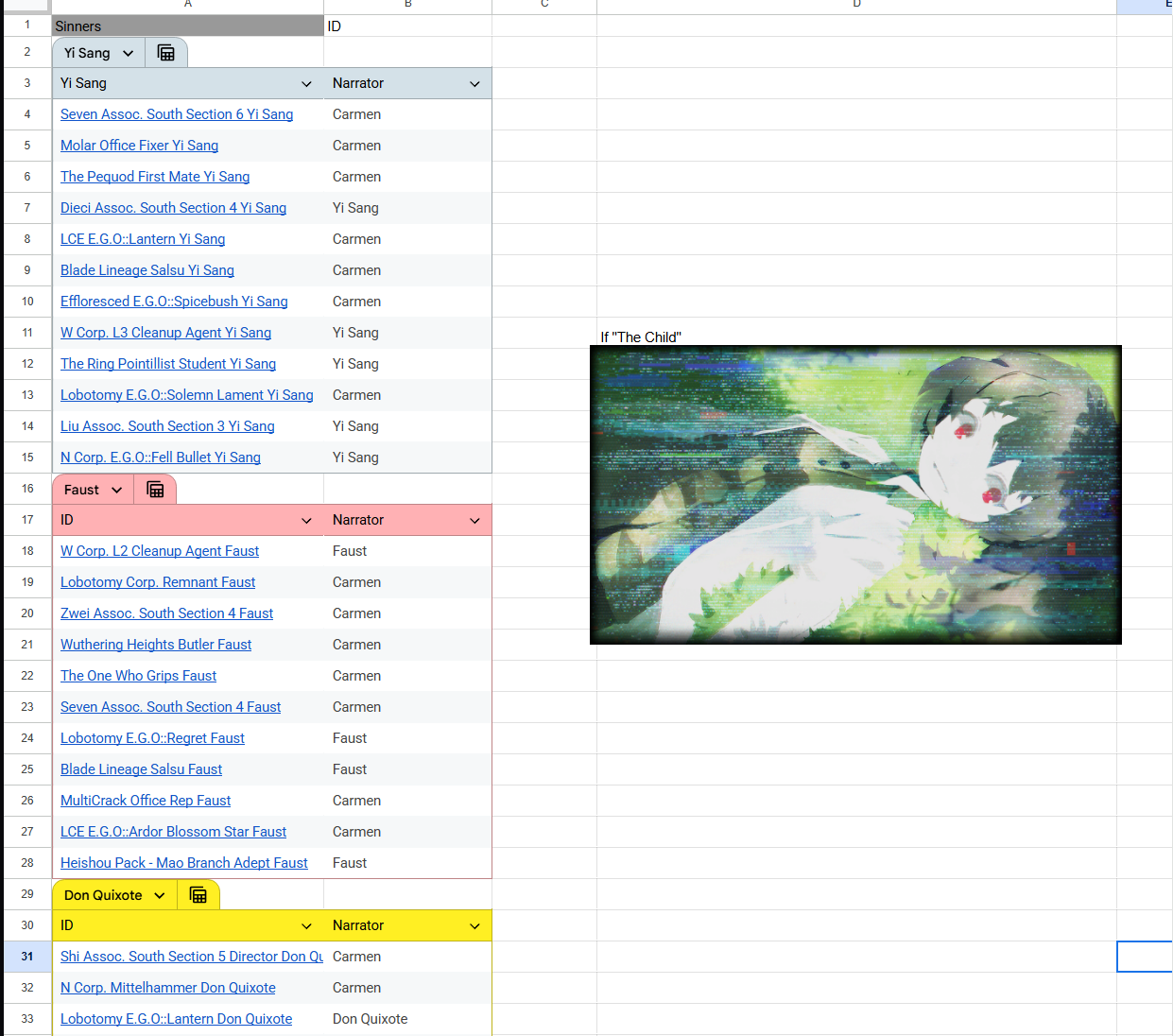Image resolution: width=1173 pixels, height=1036 pixels.
Task: Open table view icon beside Yi Sang
Action: (x=166, y=53)
